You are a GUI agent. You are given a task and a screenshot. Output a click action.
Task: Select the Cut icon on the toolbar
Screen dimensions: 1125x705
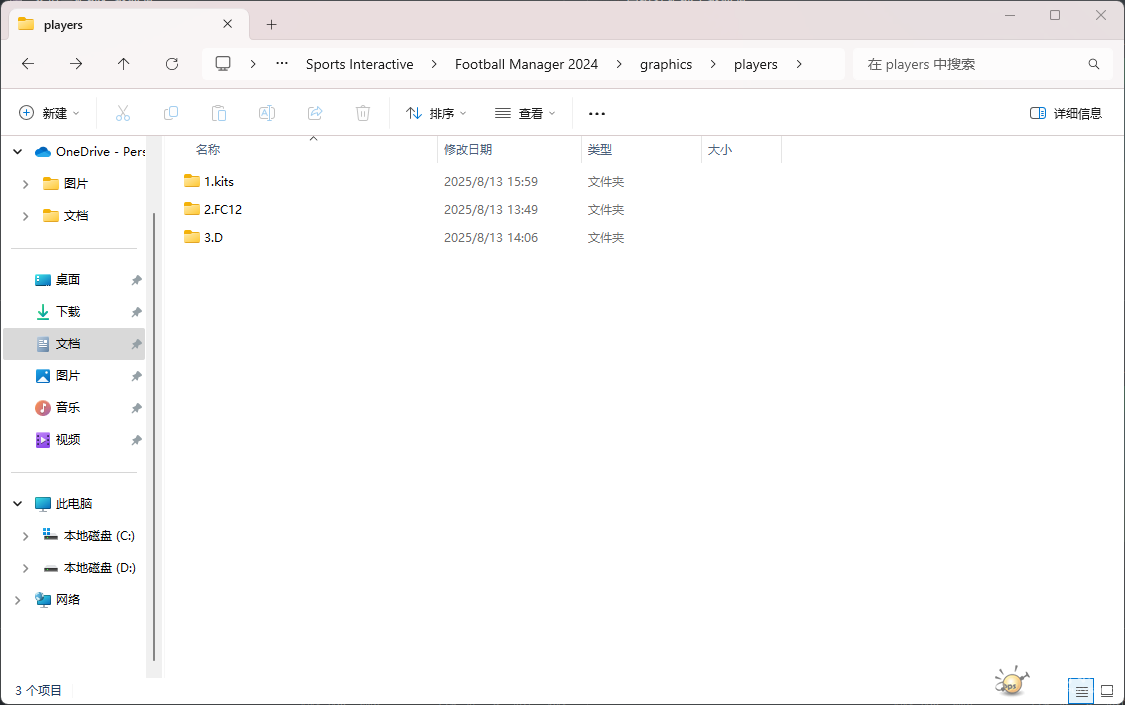tap(123, 112)
